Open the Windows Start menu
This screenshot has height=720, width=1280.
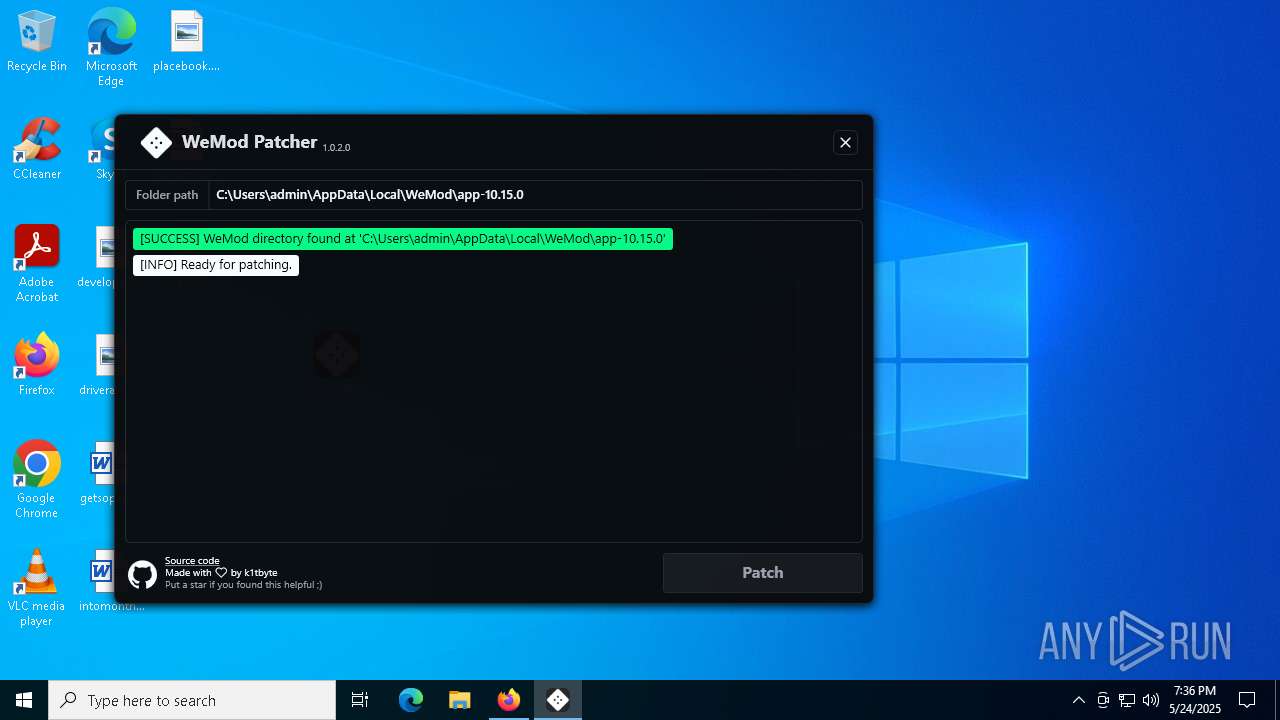[24, 700]
